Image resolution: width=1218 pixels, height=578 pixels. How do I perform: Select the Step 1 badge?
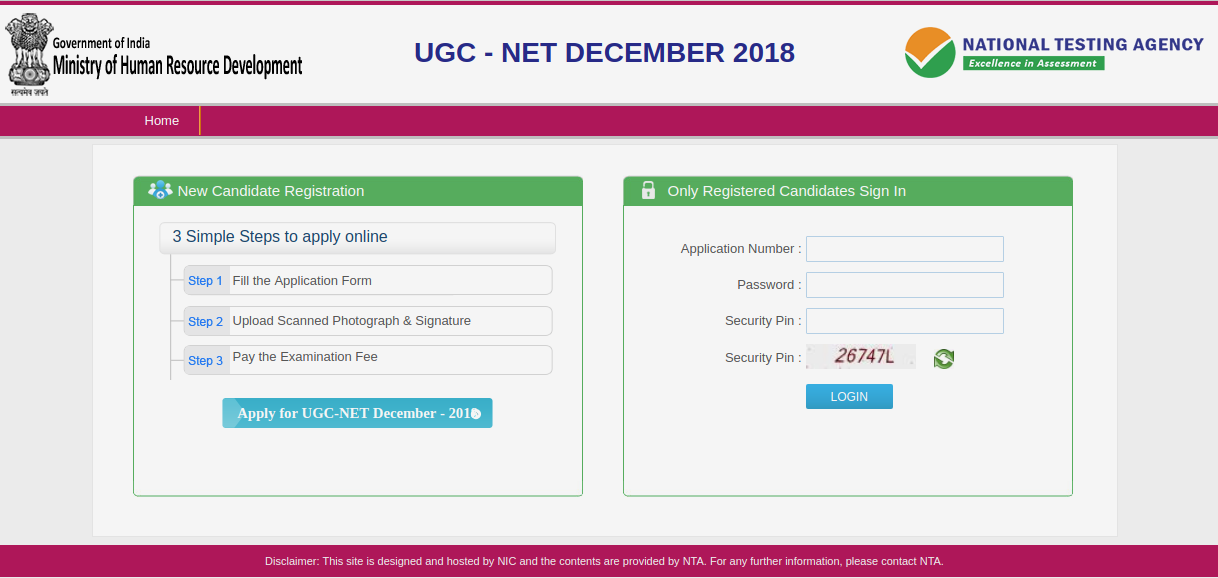coord(205,280)
